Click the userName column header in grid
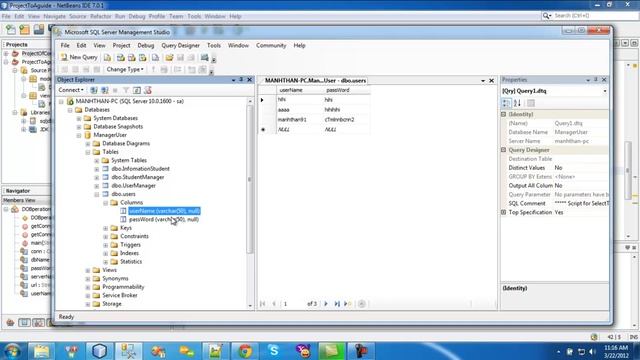 click(x=299, y=90)
